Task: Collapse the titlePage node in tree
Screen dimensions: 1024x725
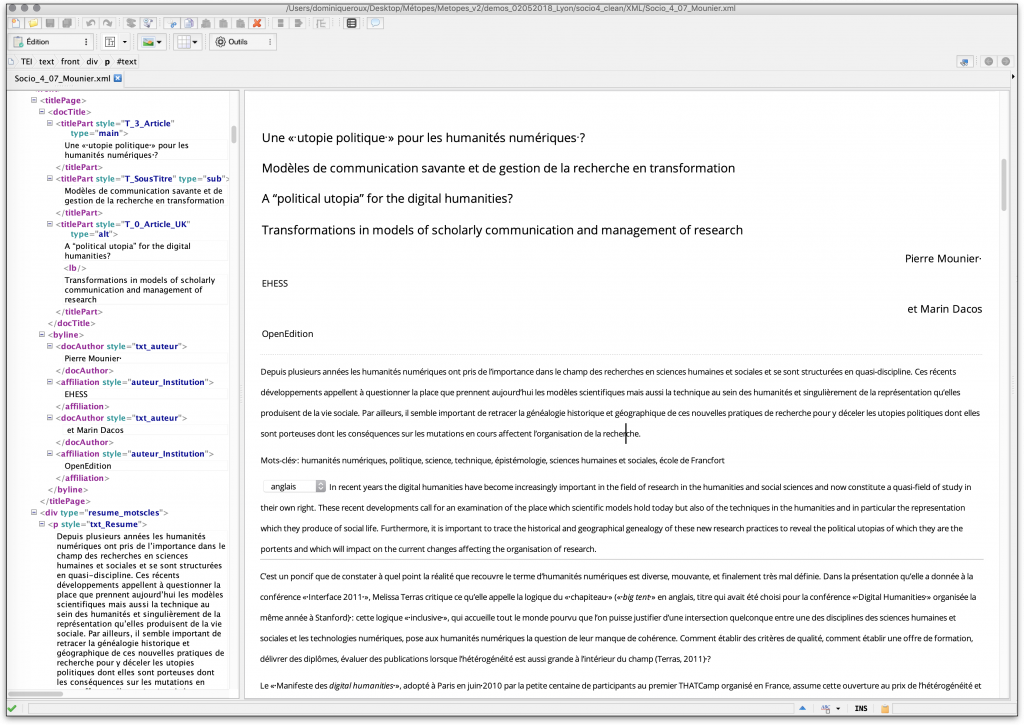Action: click(34, 100)
